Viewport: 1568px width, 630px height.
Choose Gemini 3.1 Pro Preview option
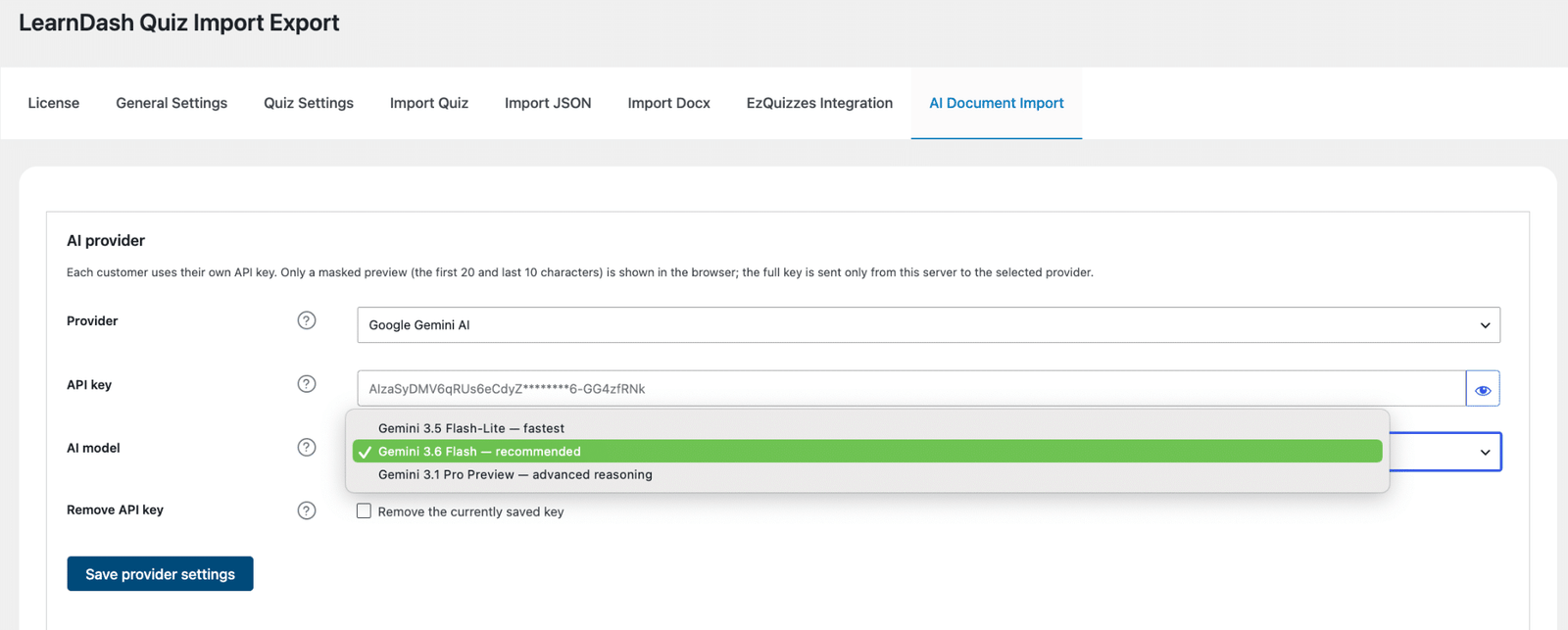867,474
